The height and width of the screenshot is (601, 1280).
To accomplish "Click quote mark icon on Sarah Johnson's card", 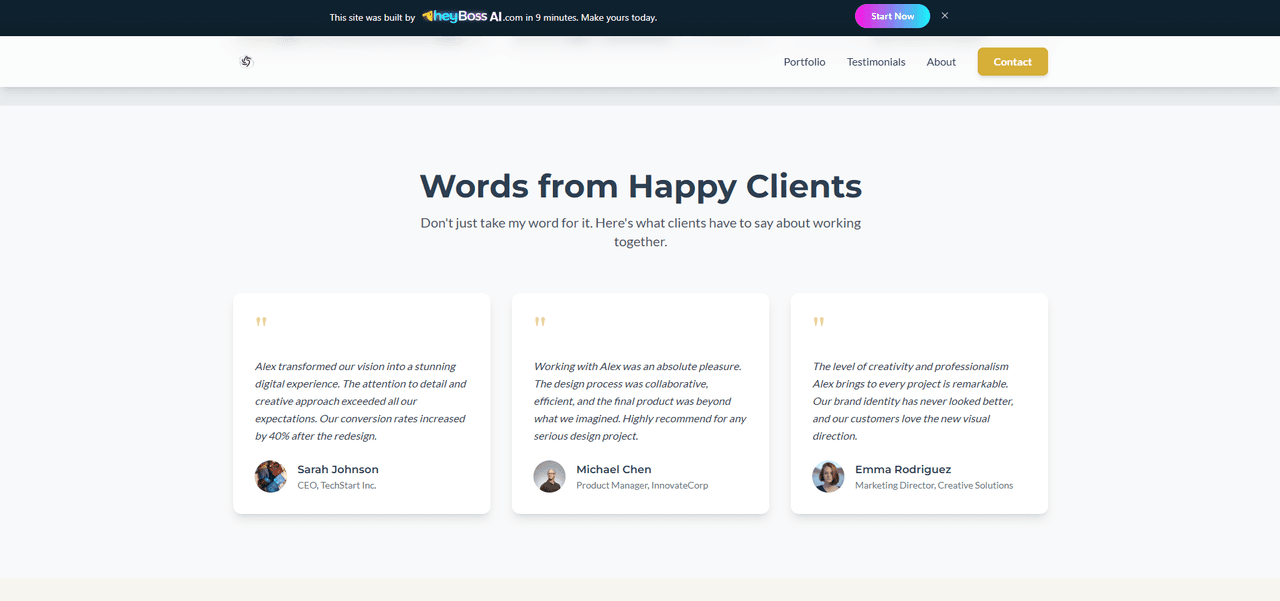I will pos(261,322).
